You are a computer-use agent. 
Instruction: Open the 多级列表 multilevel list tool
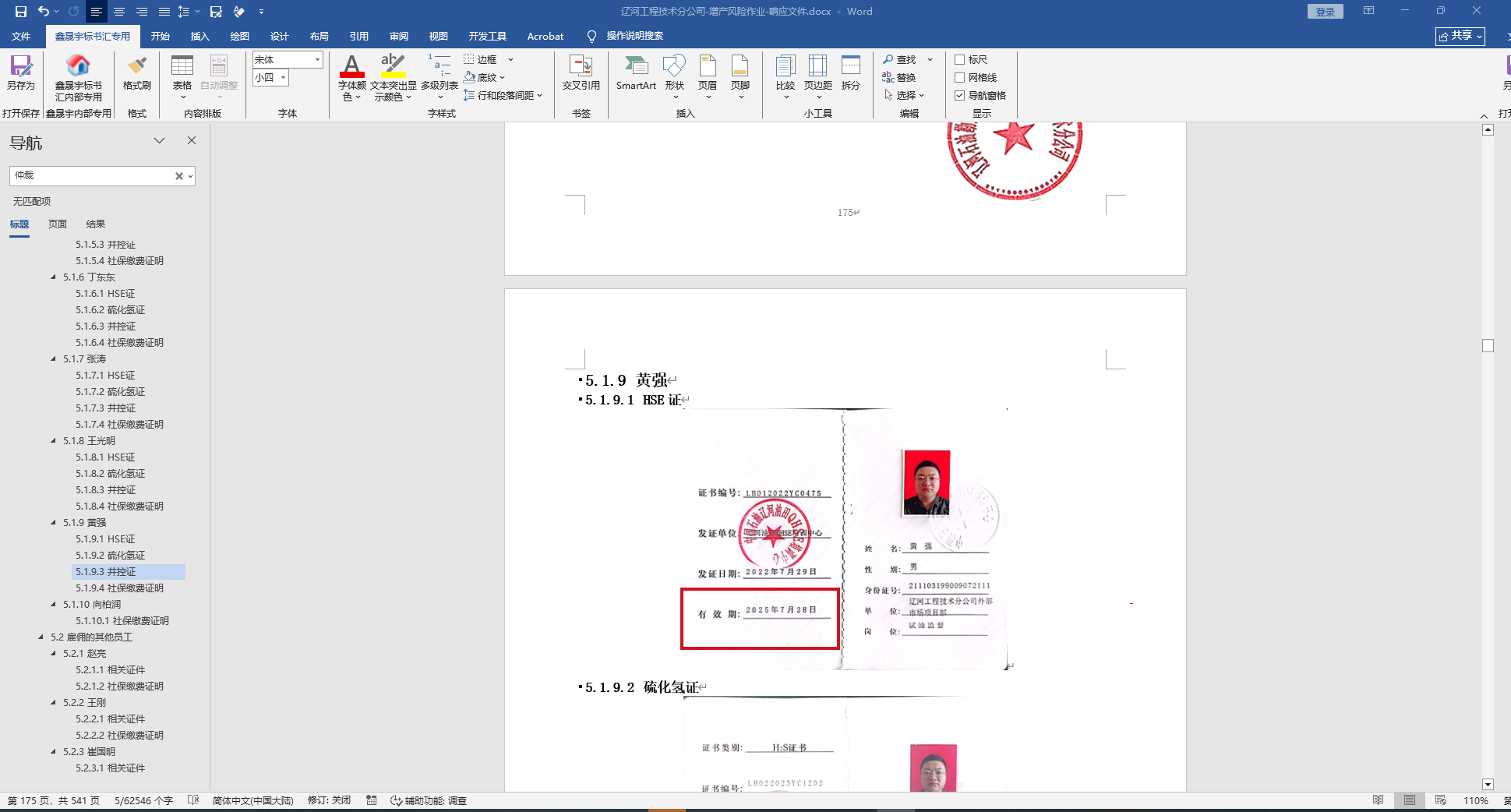[440, 76]
